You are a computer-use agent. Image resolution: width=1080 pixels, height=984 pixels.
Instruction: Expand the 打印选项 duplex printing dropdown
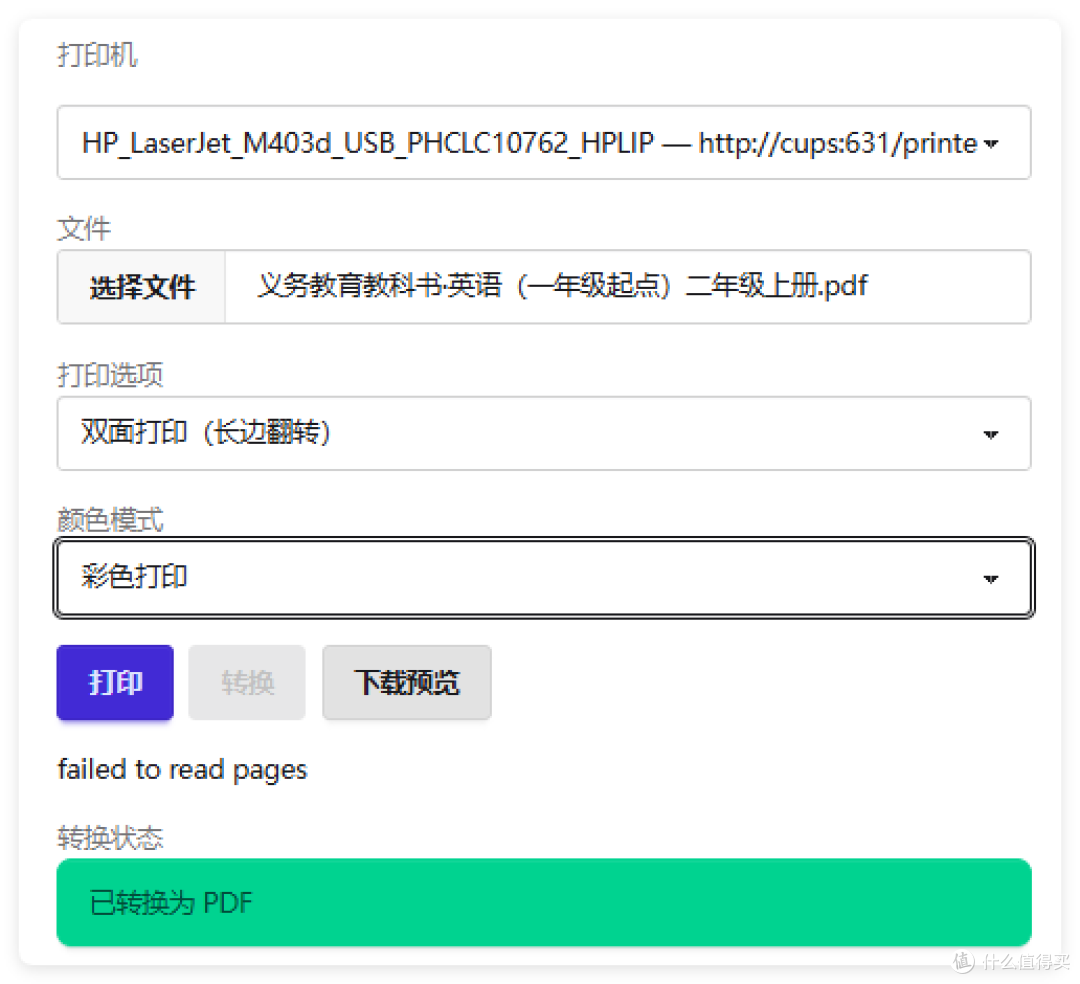543,433
